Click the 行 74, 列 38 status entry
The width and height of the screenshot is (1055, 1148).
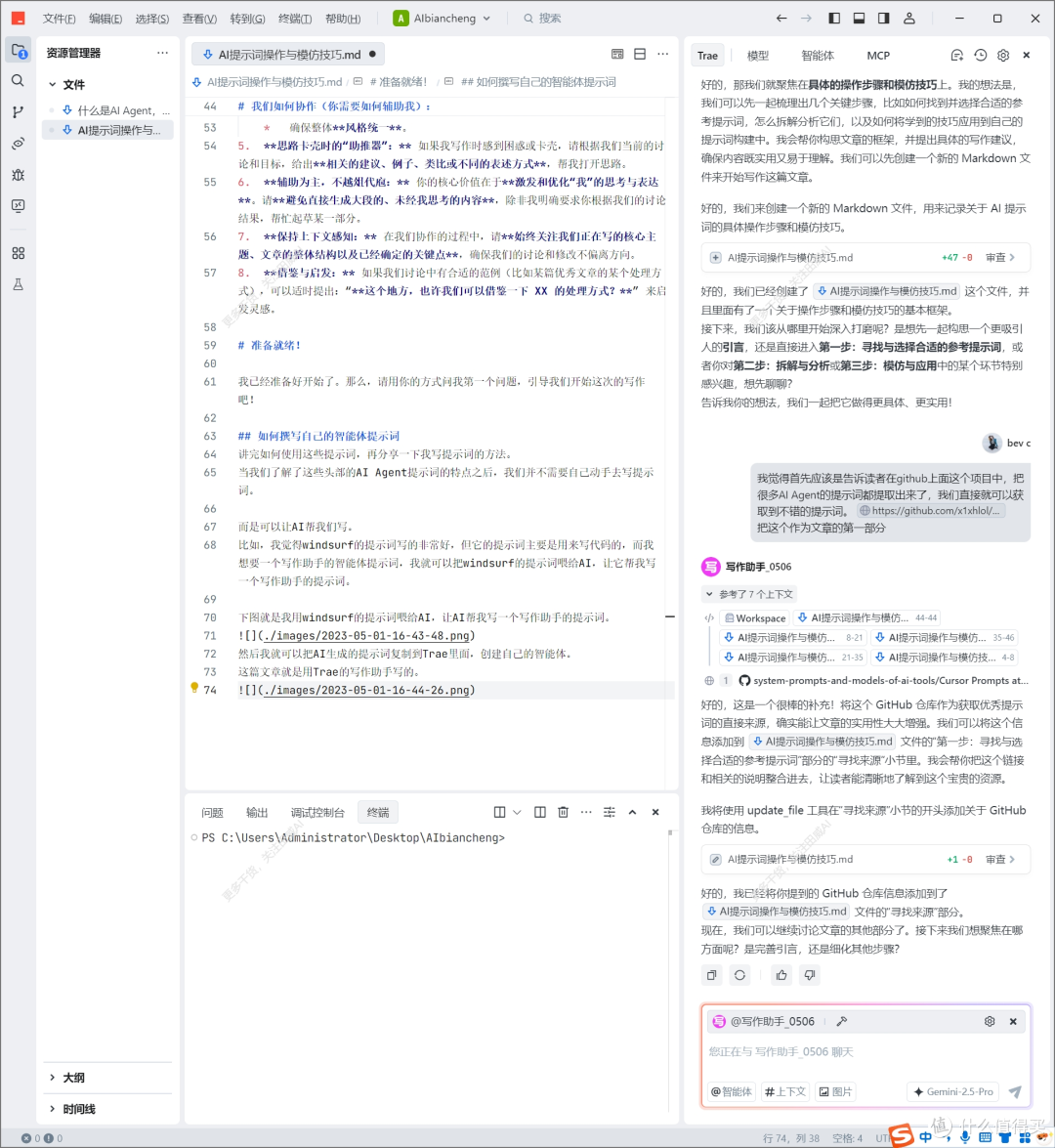(x=790, y=1138)
